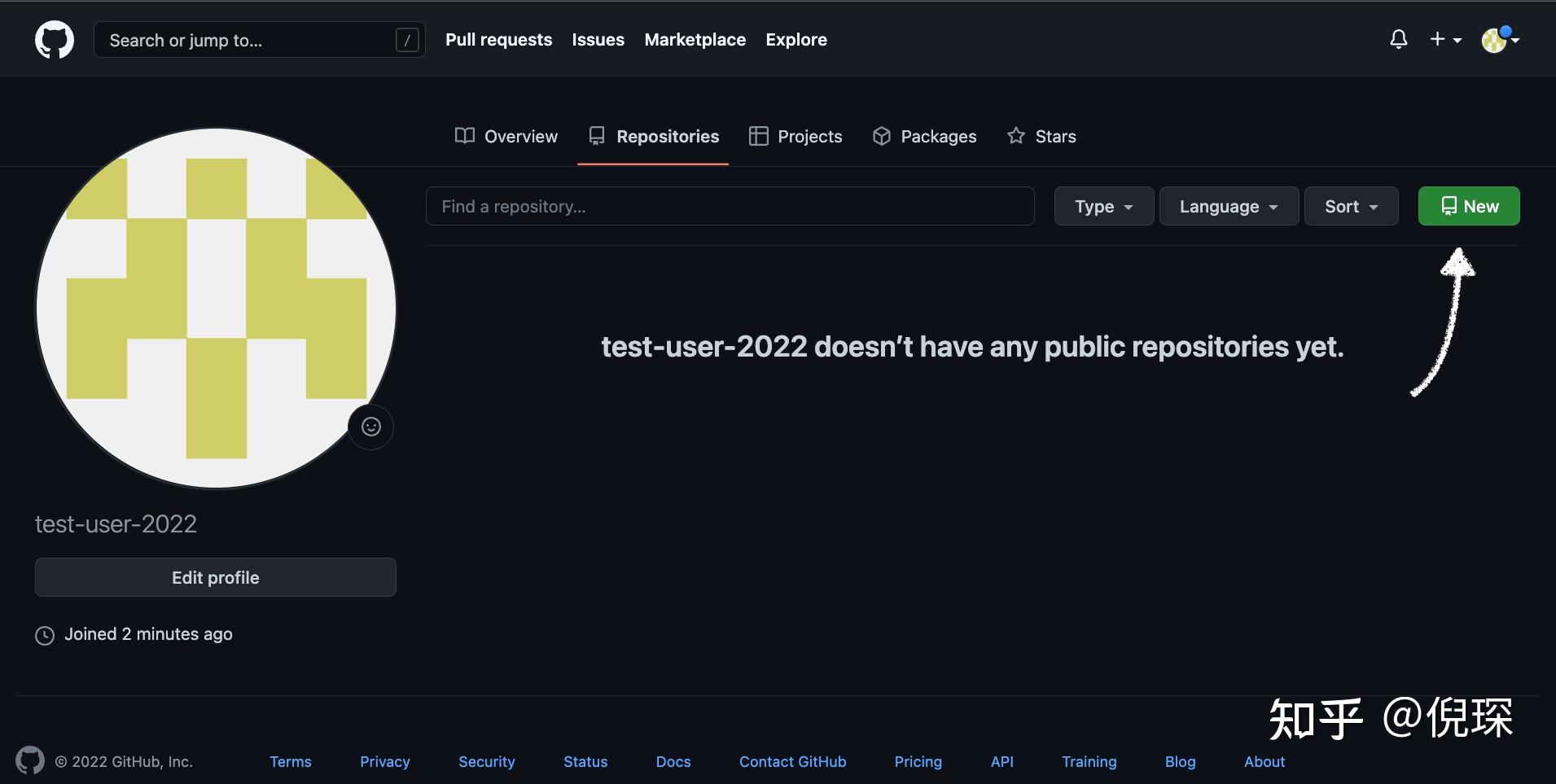Go to Pull requests
Screen dimensions: 1556x784
pyautogui.click(x=498, y=40)
